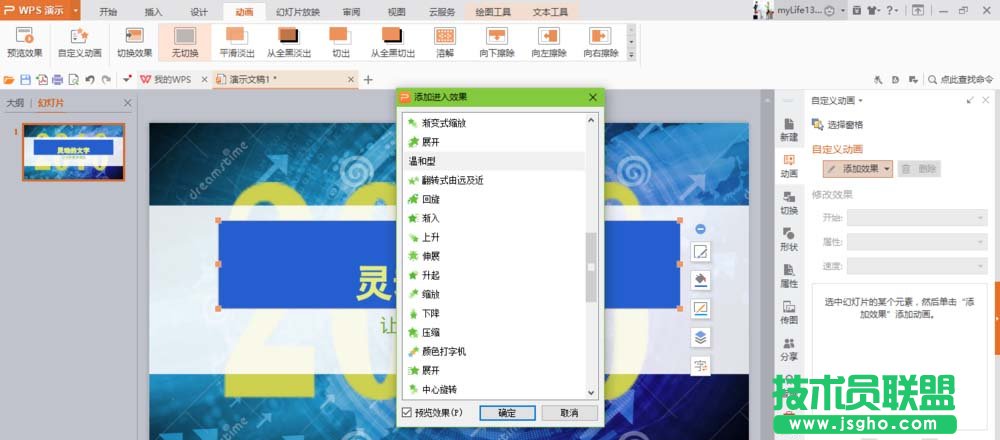Open the 属性 property dropdown in 修改效果
The width and height of the screenshot is (1000, 440).
[x=917, y=242]
